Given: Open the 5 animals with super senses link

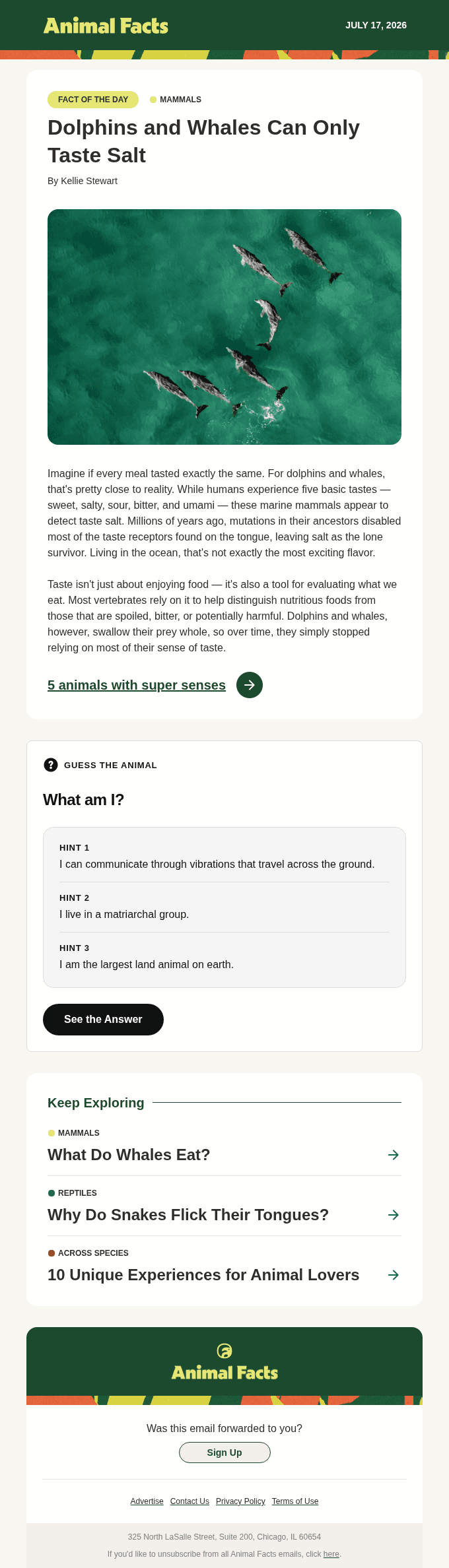Looking at the screenshot, I should (x=137, y=685).
